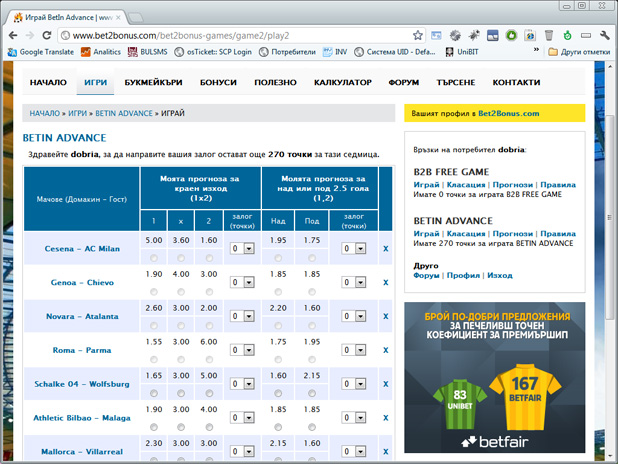Click the BETIN ADVANCE breadcrumb link

click(x=124, y=114)
